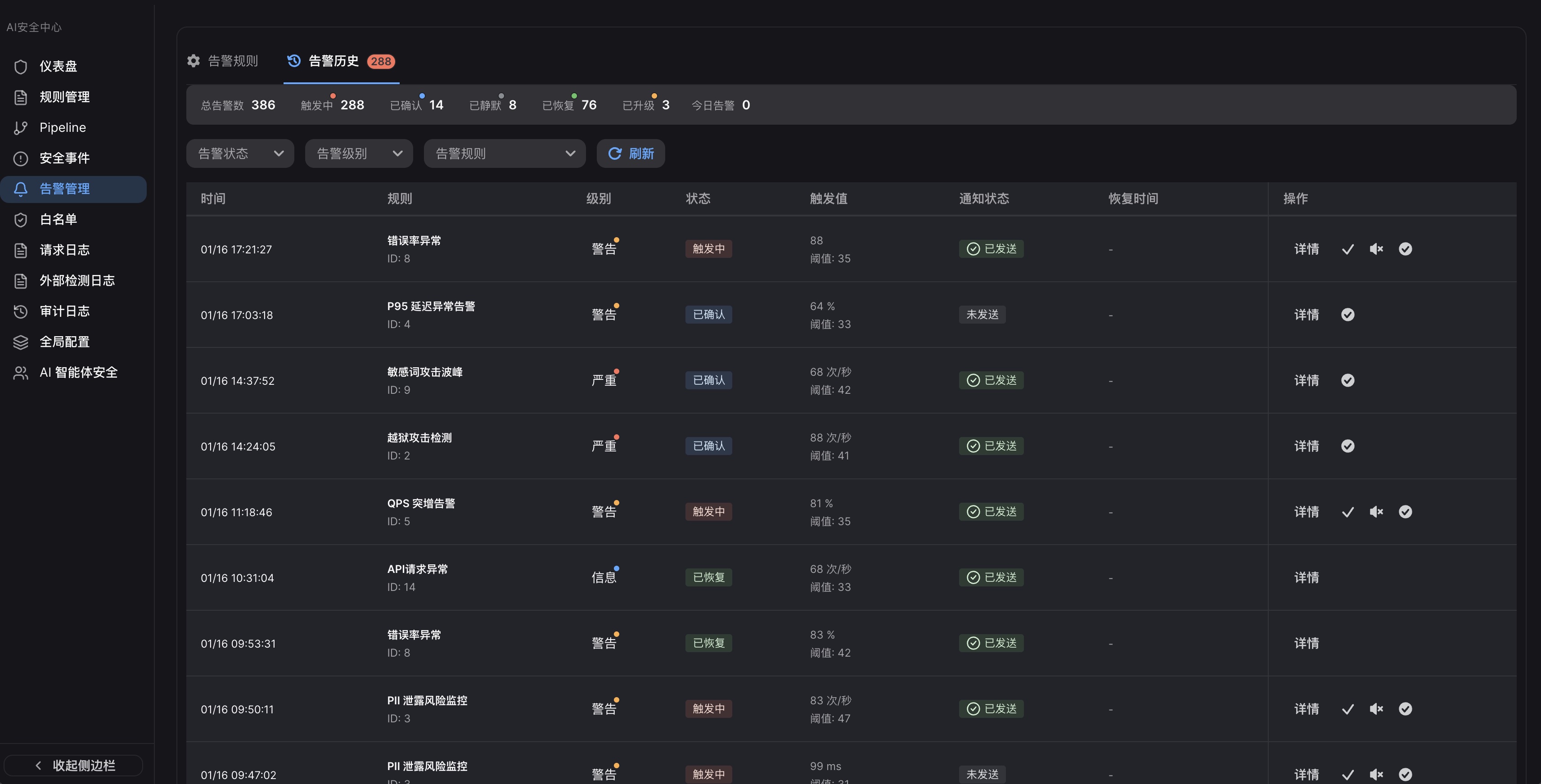Open the 告警状态 filter dropdown

tap(239, 153)
